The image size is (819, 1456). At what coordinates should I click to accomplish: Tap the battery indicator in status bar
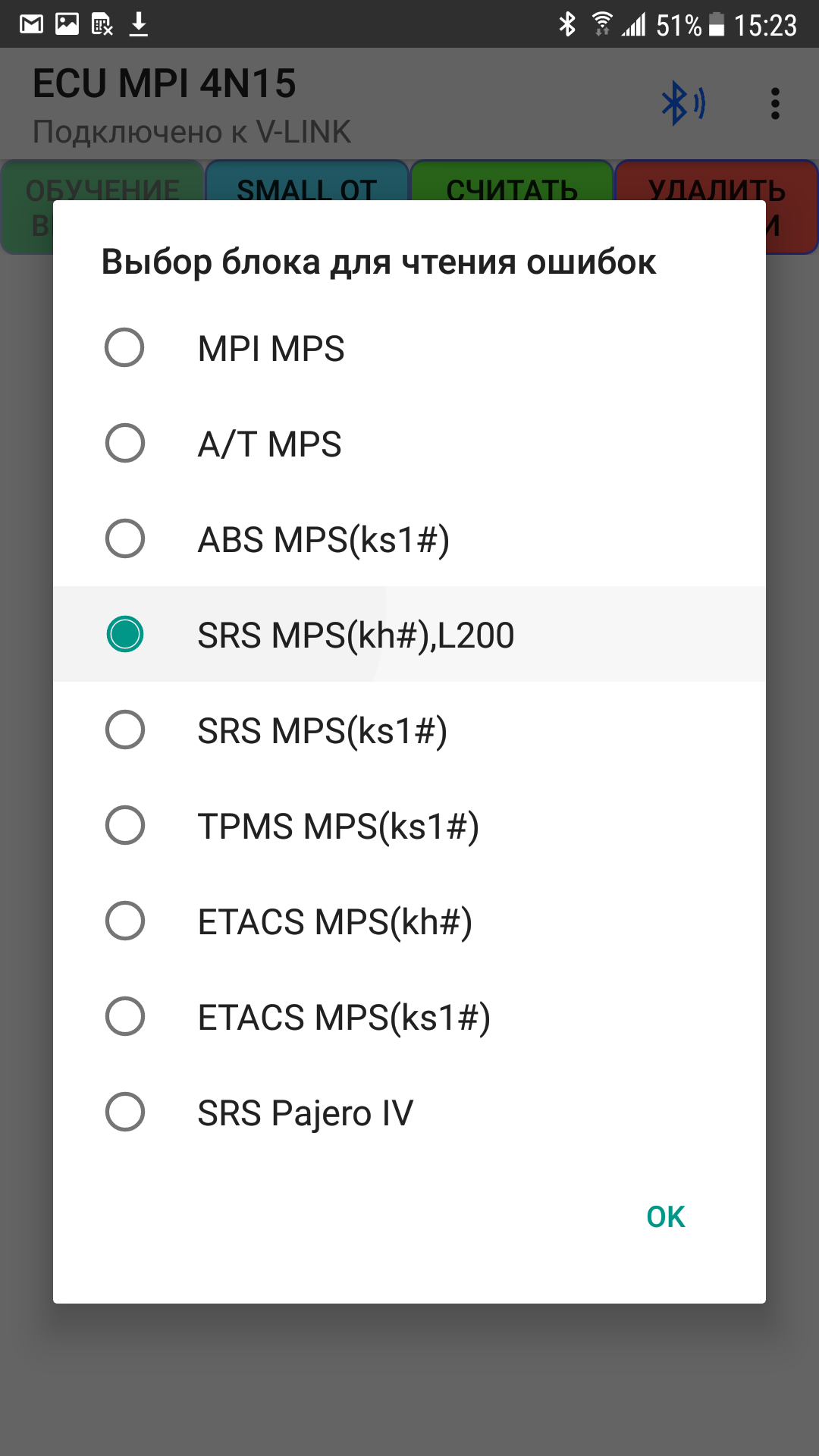pyautogui.click(x=717, y=25)
